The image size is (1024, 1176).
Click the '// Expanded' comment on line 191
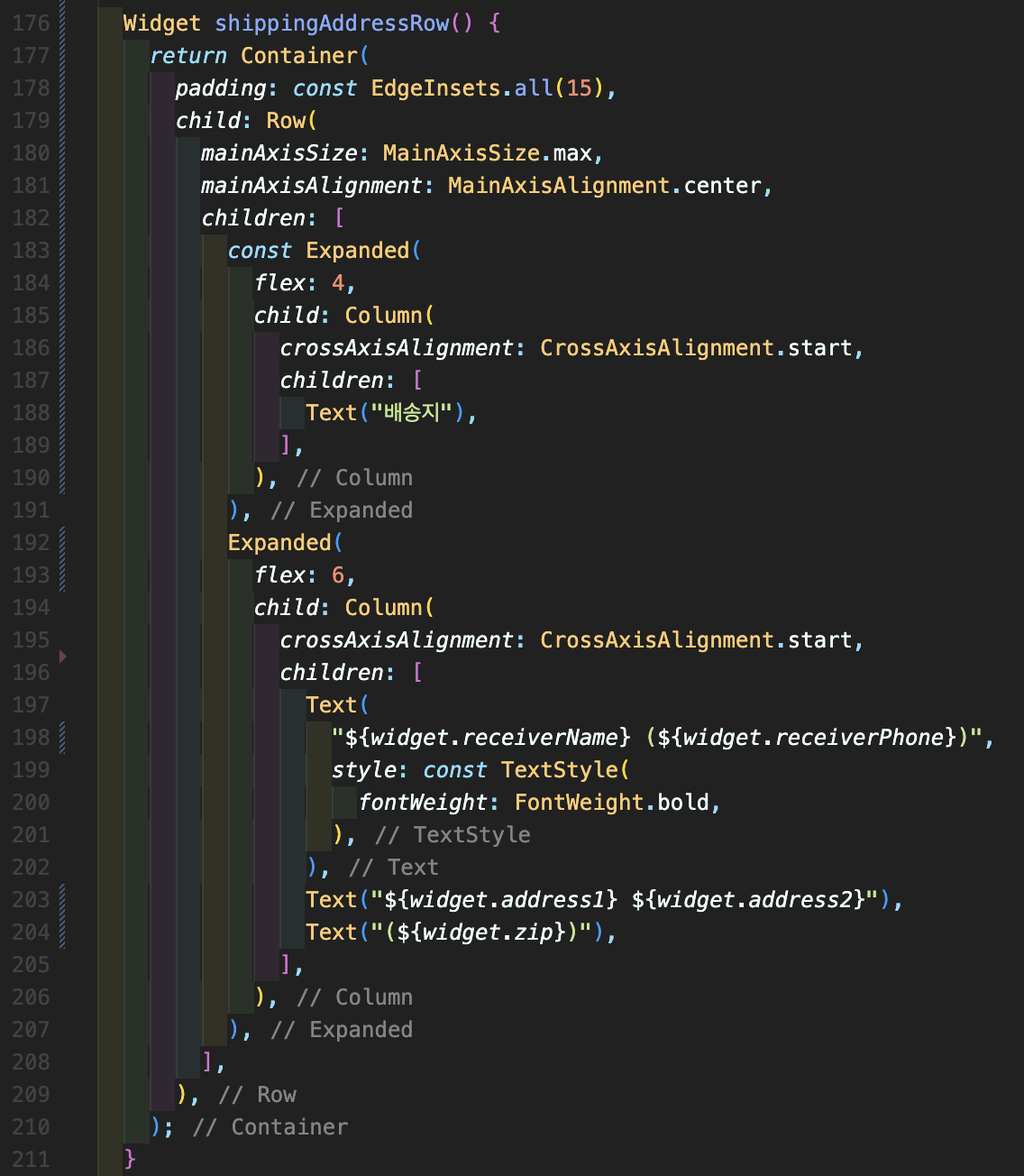(x=342, y=510)
